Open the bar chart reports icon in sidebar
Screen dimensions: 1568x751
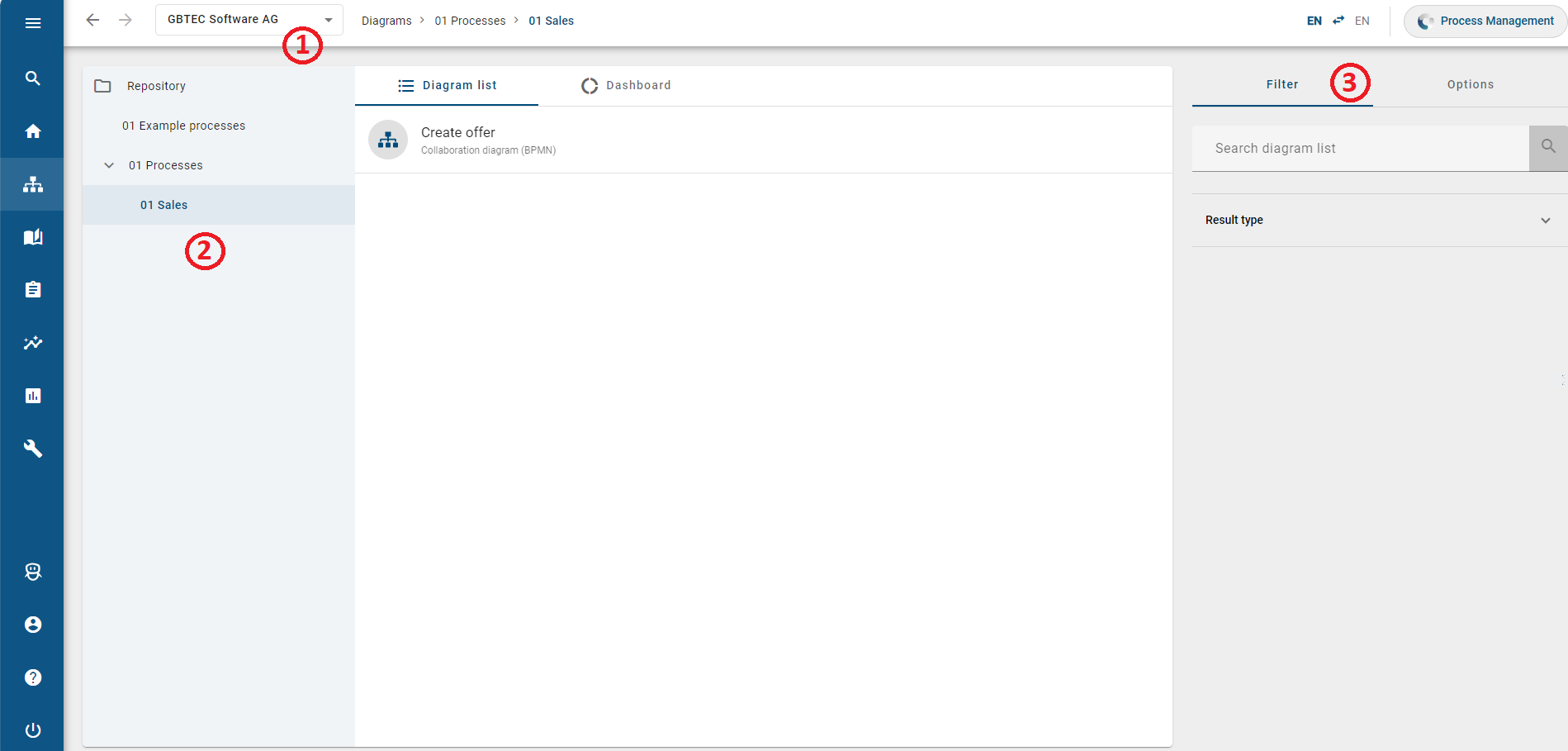33,396
